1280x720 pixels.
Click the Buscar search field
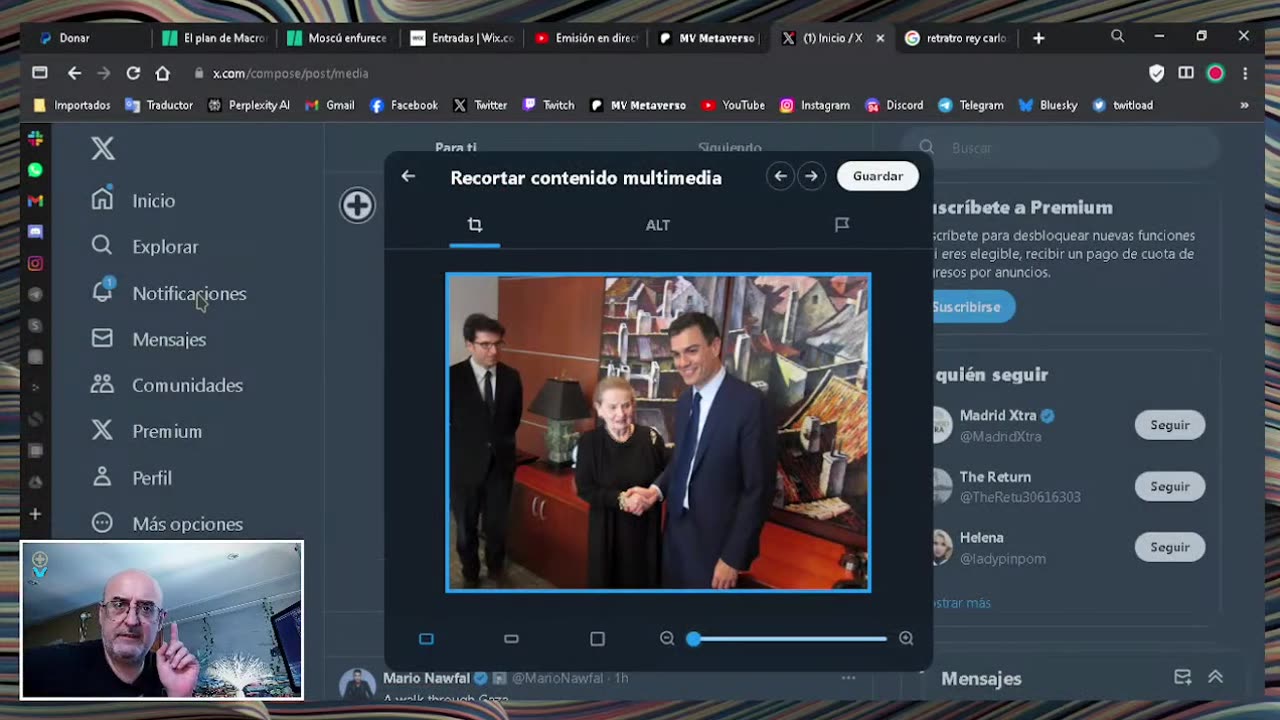click(1060, 148)
